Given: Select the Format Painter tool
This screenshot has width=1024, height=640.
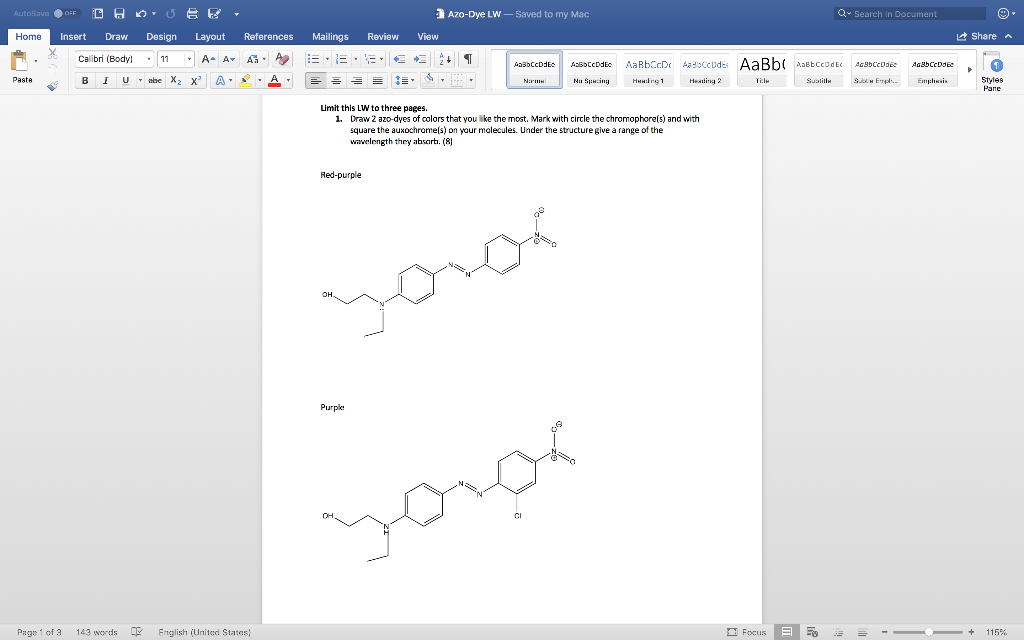Looking at the screenshot, I should coord(51,87).
